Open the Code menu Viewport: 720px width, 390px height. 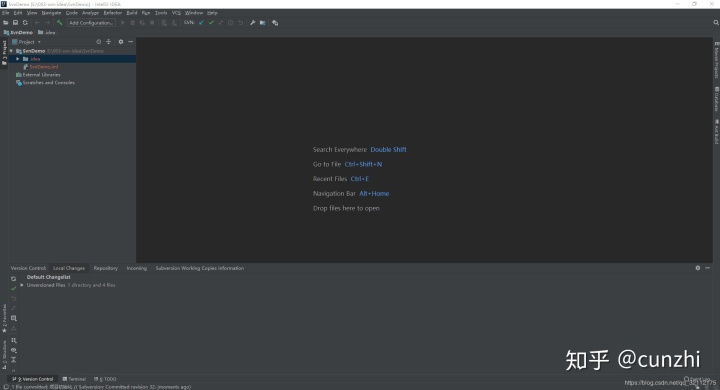click(72, 13)
